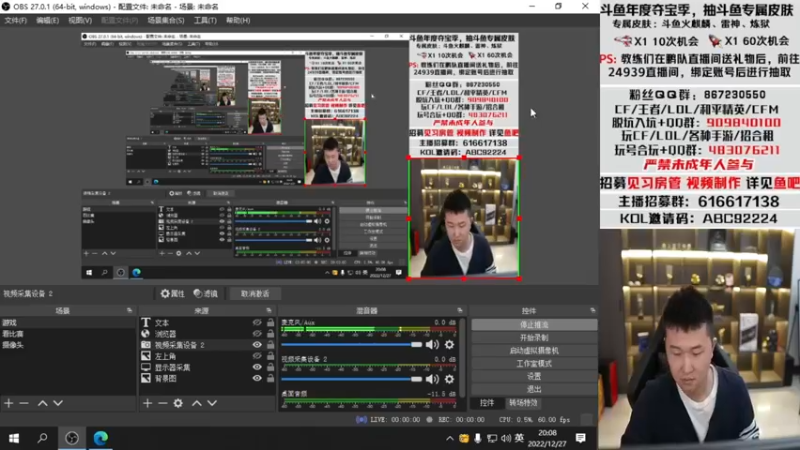800x450 pixels.
Task: Switch to the 控件 tab at the bottom
Action: 487,403
